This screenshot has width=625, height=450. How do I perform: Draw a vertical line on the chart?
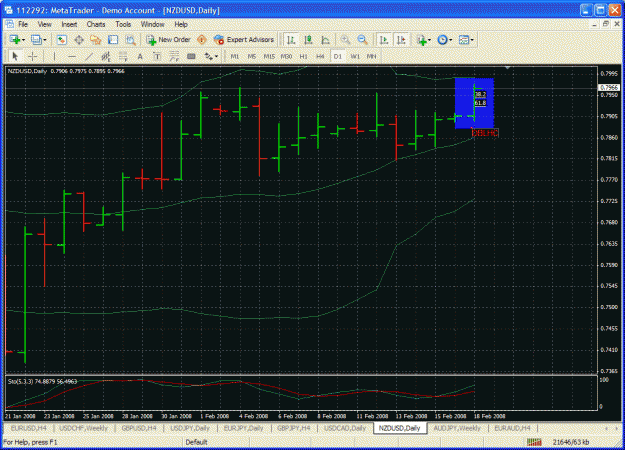pyautogui.click(x=54, y=57)
